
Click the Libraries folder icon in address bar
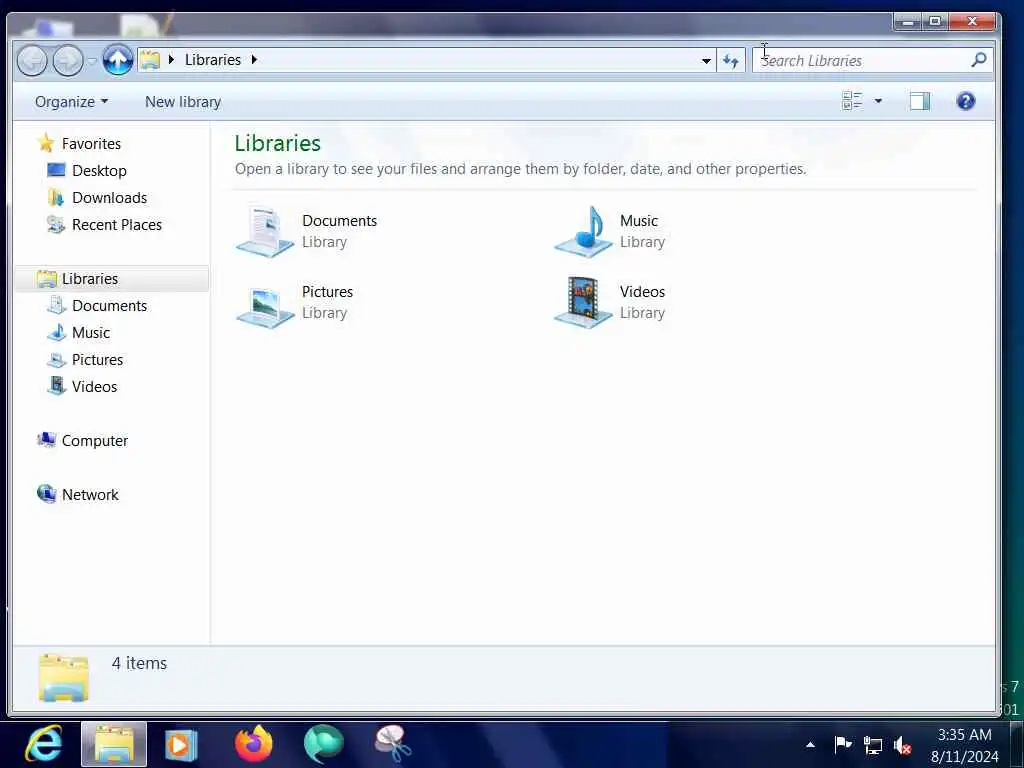pos(150,60)
